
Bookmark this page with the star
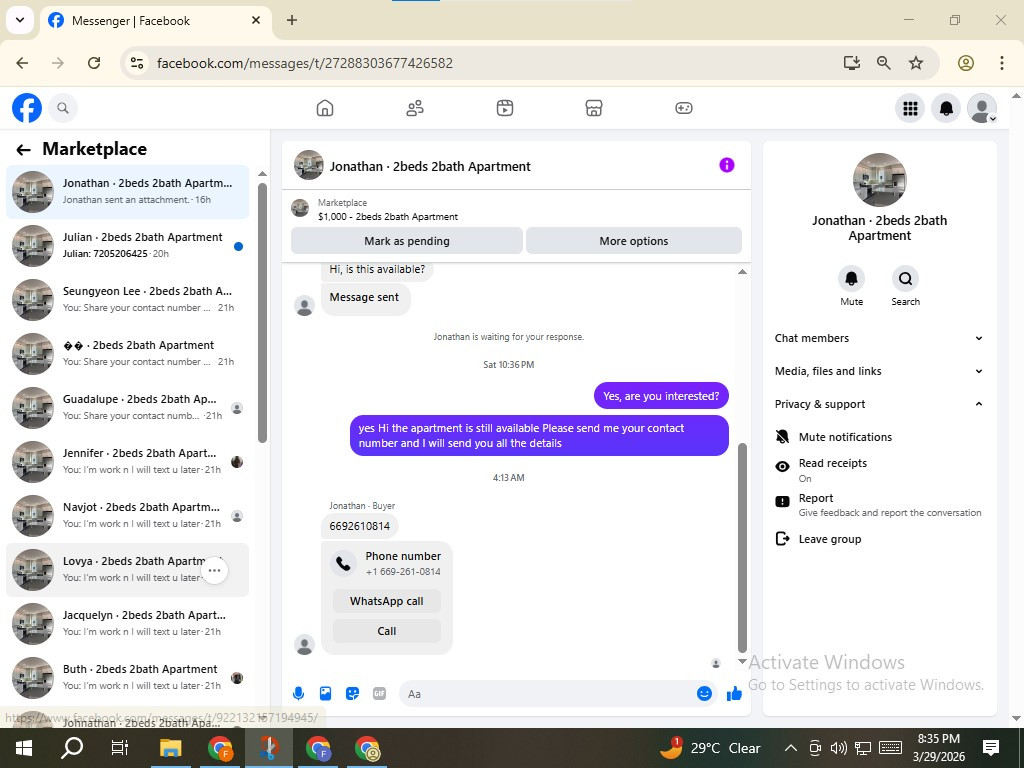point(916,63)
